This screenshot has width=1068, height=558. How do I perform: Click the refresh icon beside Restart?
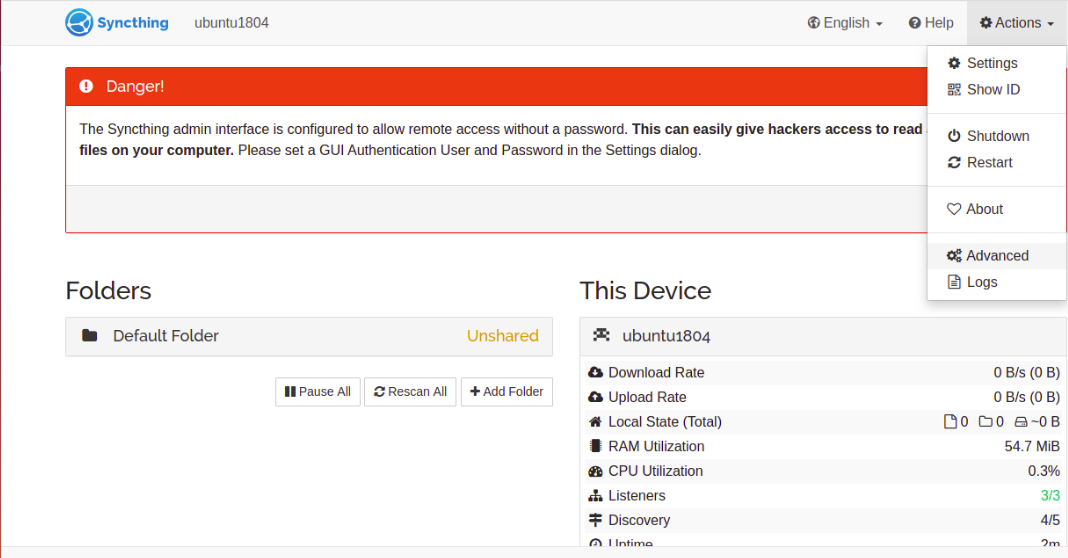point(954,163)
